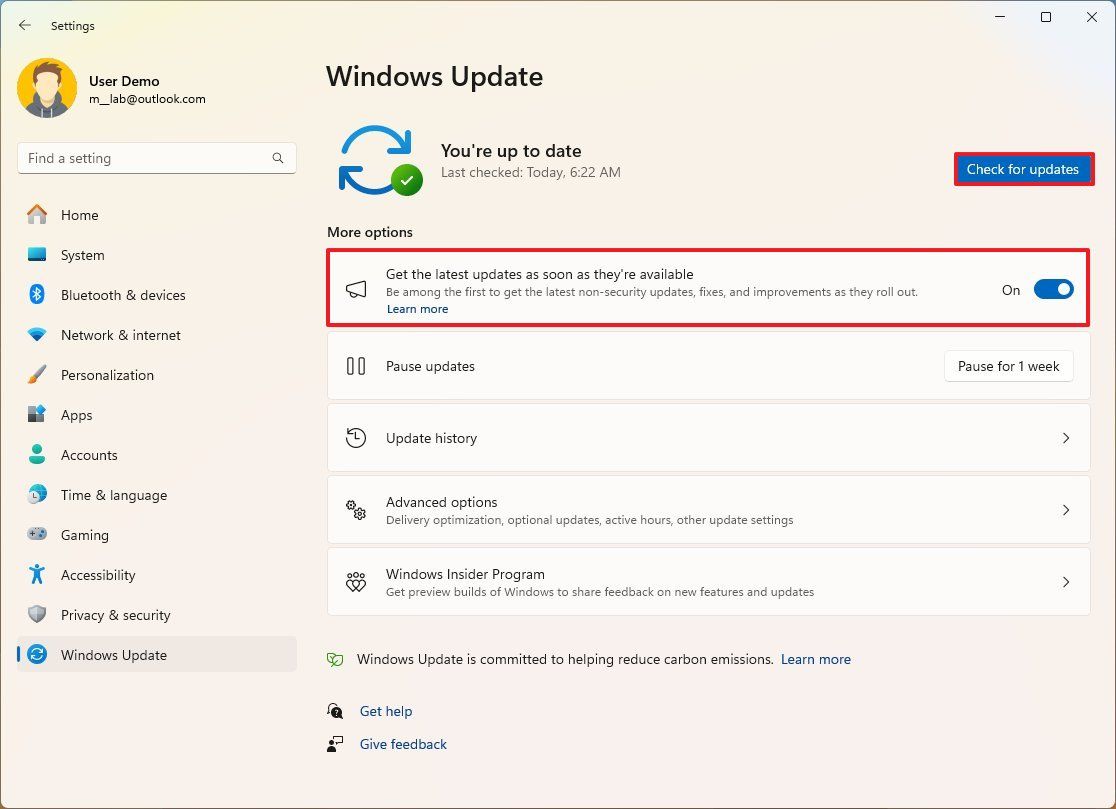Open Windows Insider Program chevron
This screenshot has height=809, width=1116.
[x=1066, y=582]
